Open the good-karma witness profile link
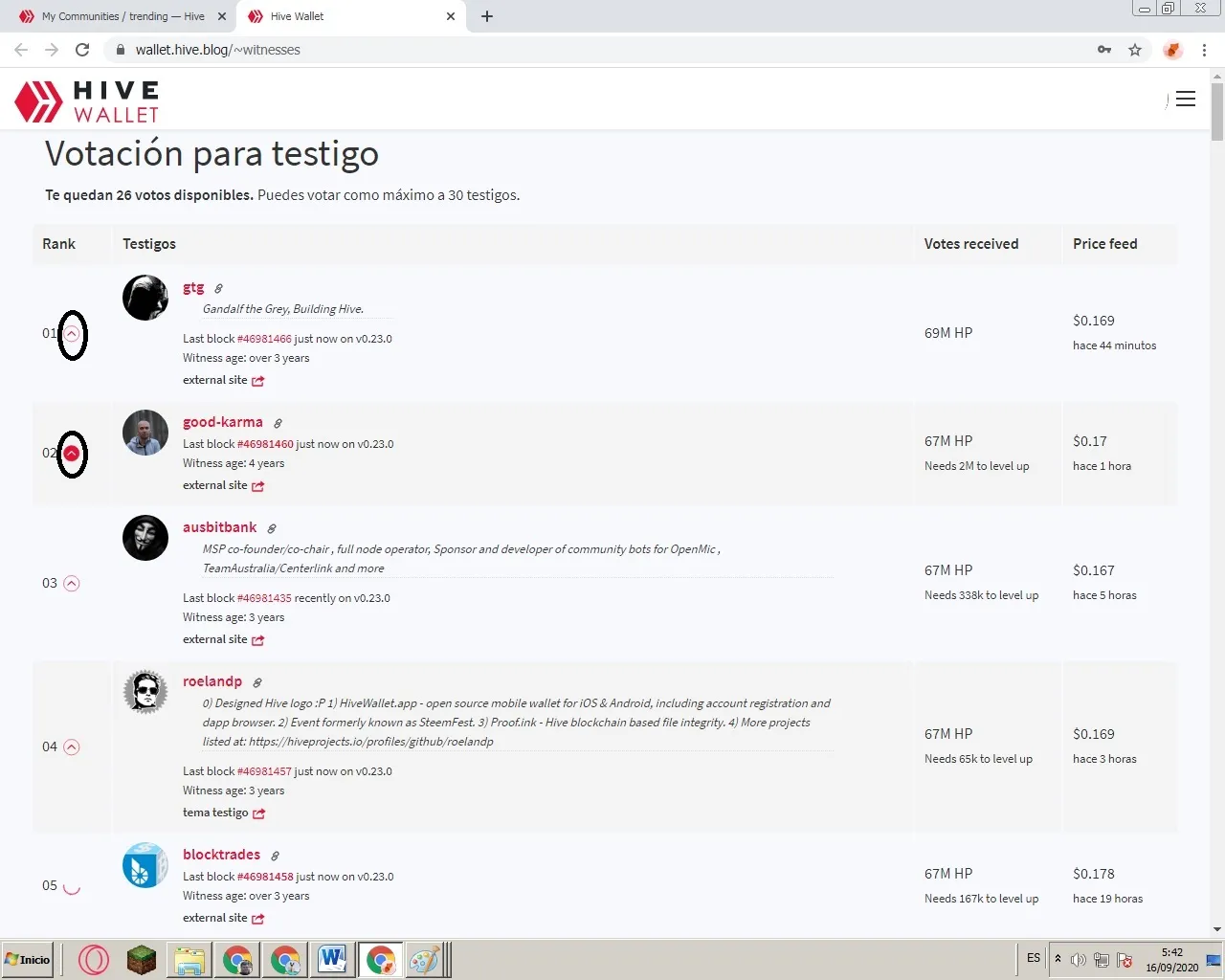The image size is (1225, 980). tap(223, 422)
